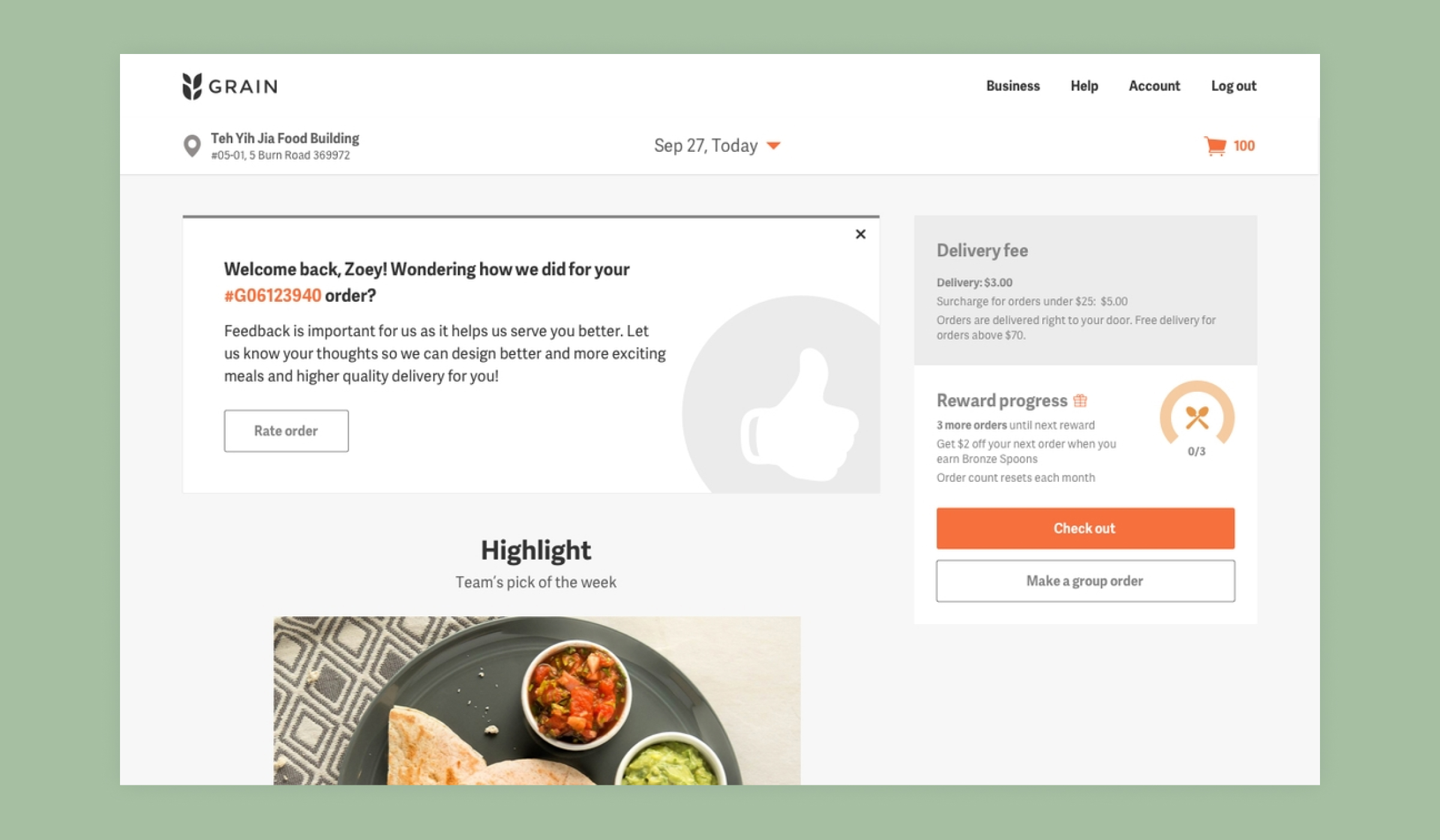Image resolution: width=1440 pixels, height=840 pixels.
Task: Click the 0/3 reward progress ring
Action: coord(1197,419)
